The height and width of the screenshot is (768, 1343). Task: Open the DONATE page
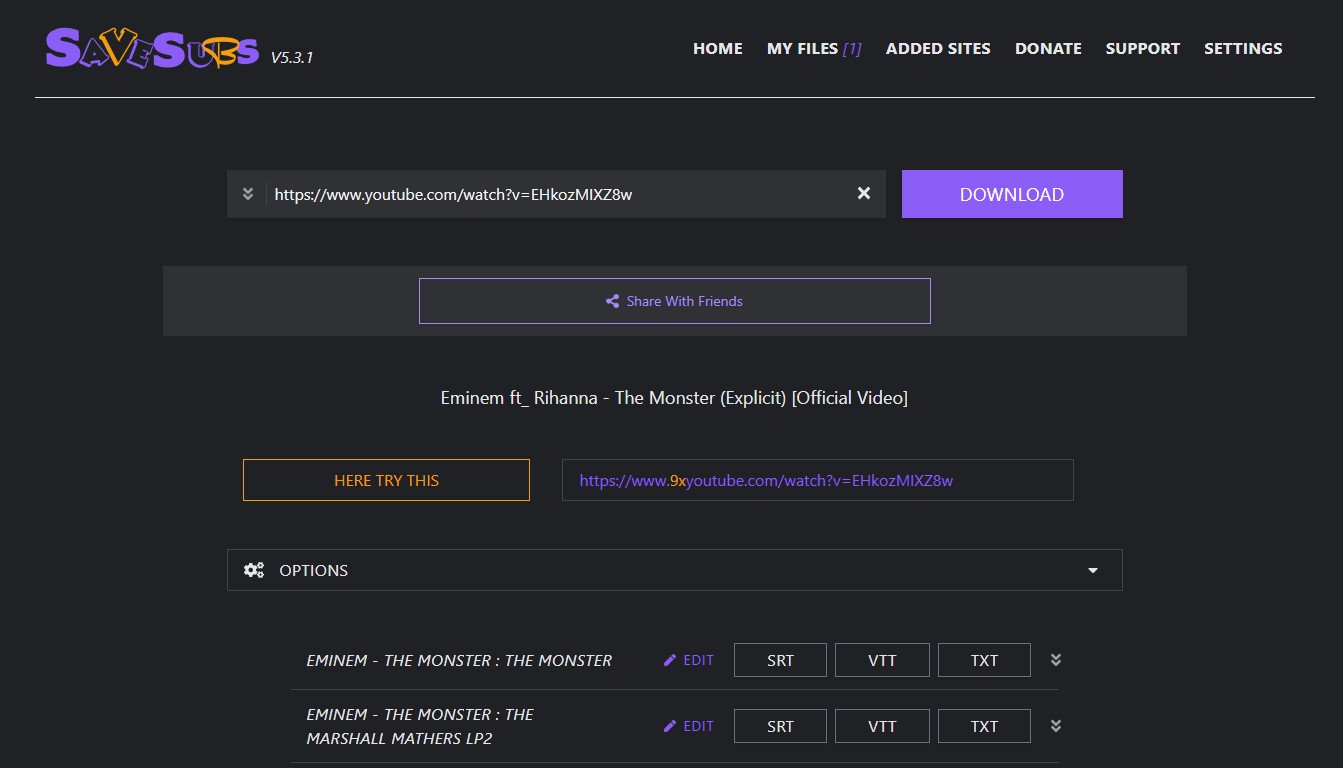pyautogui.click(x=1048, y=48)
